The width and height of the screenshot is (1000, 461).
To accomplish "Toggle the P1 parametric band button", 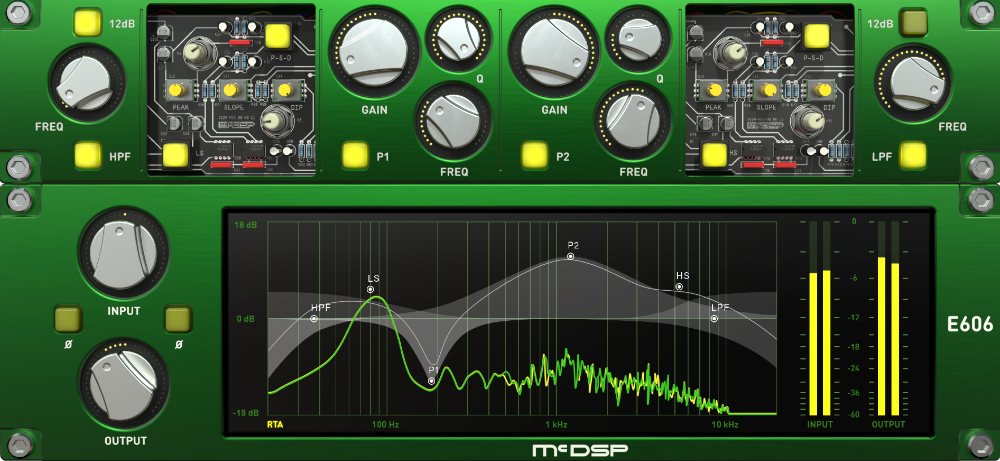I will pyautogui.click(x=355, y=156).
